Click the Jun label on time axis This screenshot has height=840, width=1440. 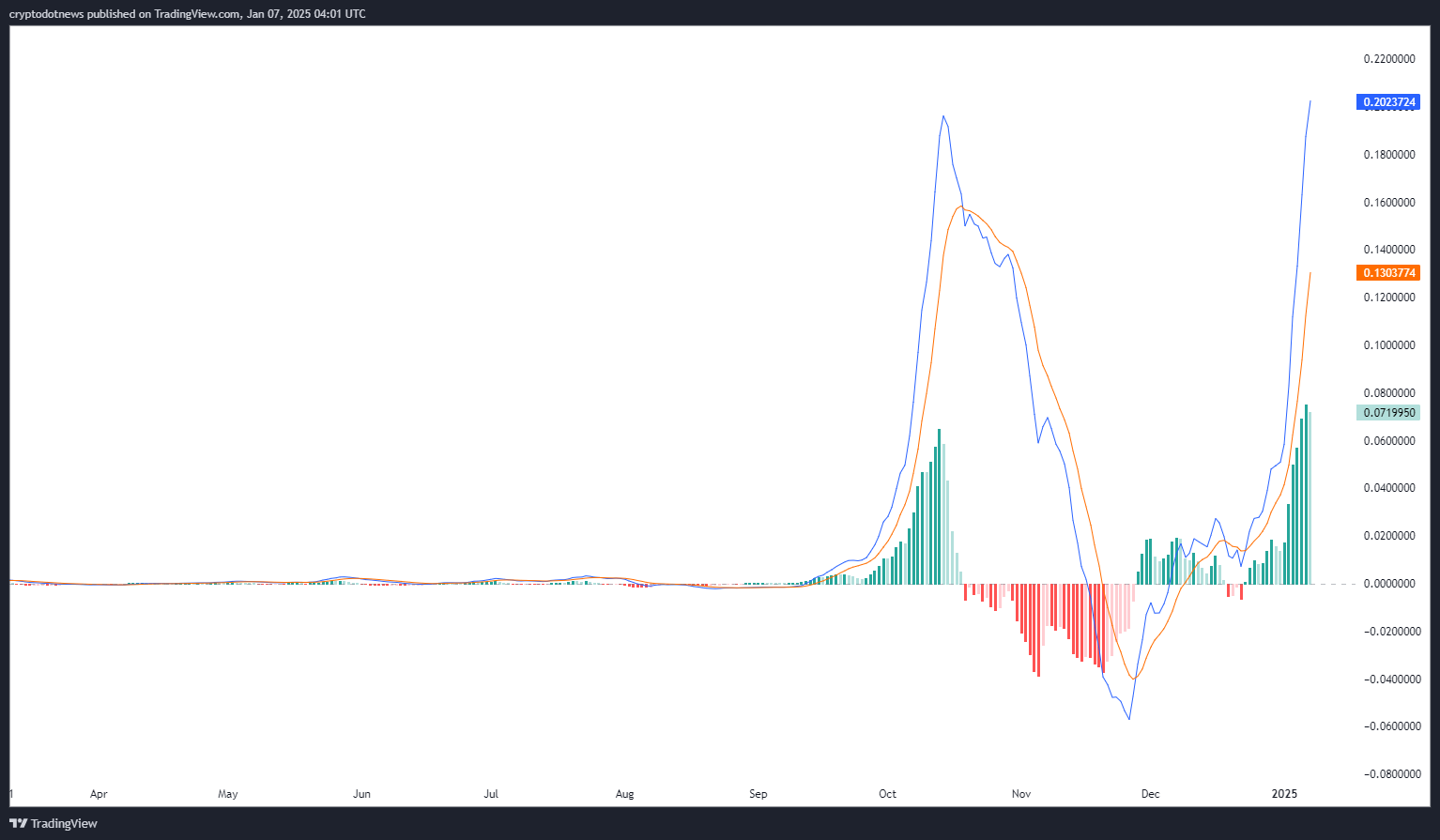(x=361, y=794)
